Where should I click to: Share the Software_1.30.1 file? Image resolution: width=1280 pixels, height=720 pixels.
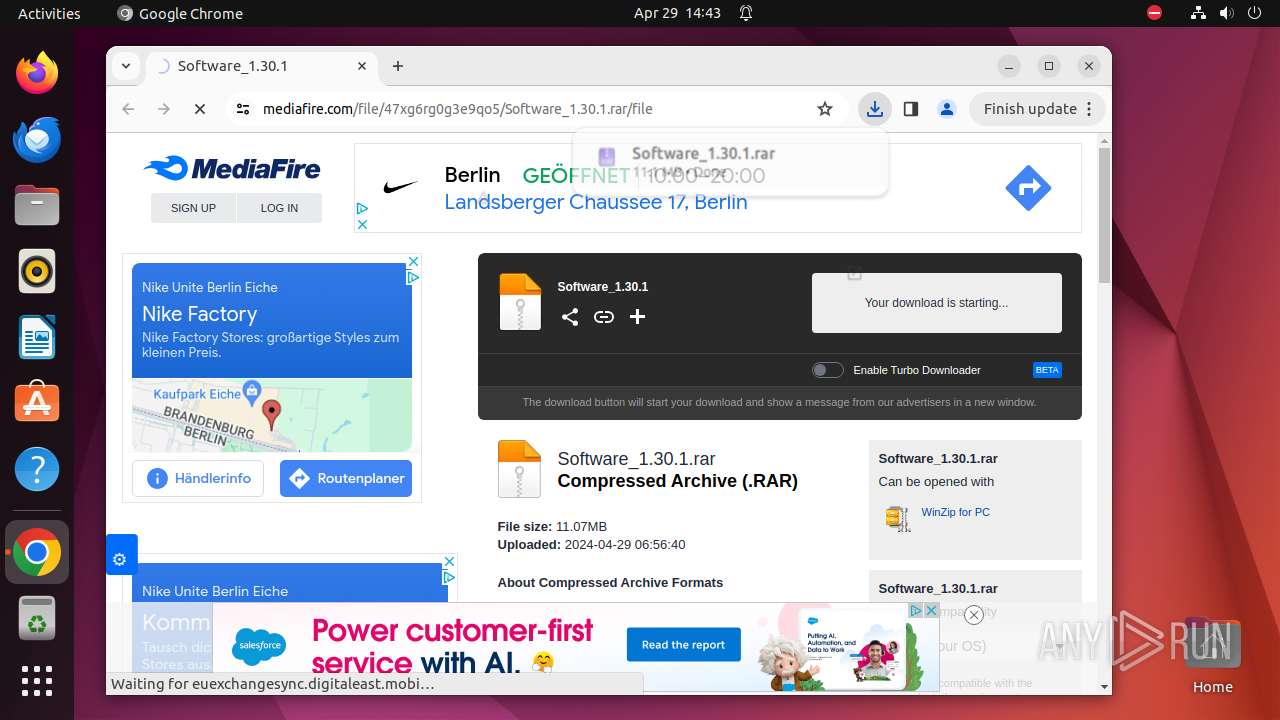570,317
